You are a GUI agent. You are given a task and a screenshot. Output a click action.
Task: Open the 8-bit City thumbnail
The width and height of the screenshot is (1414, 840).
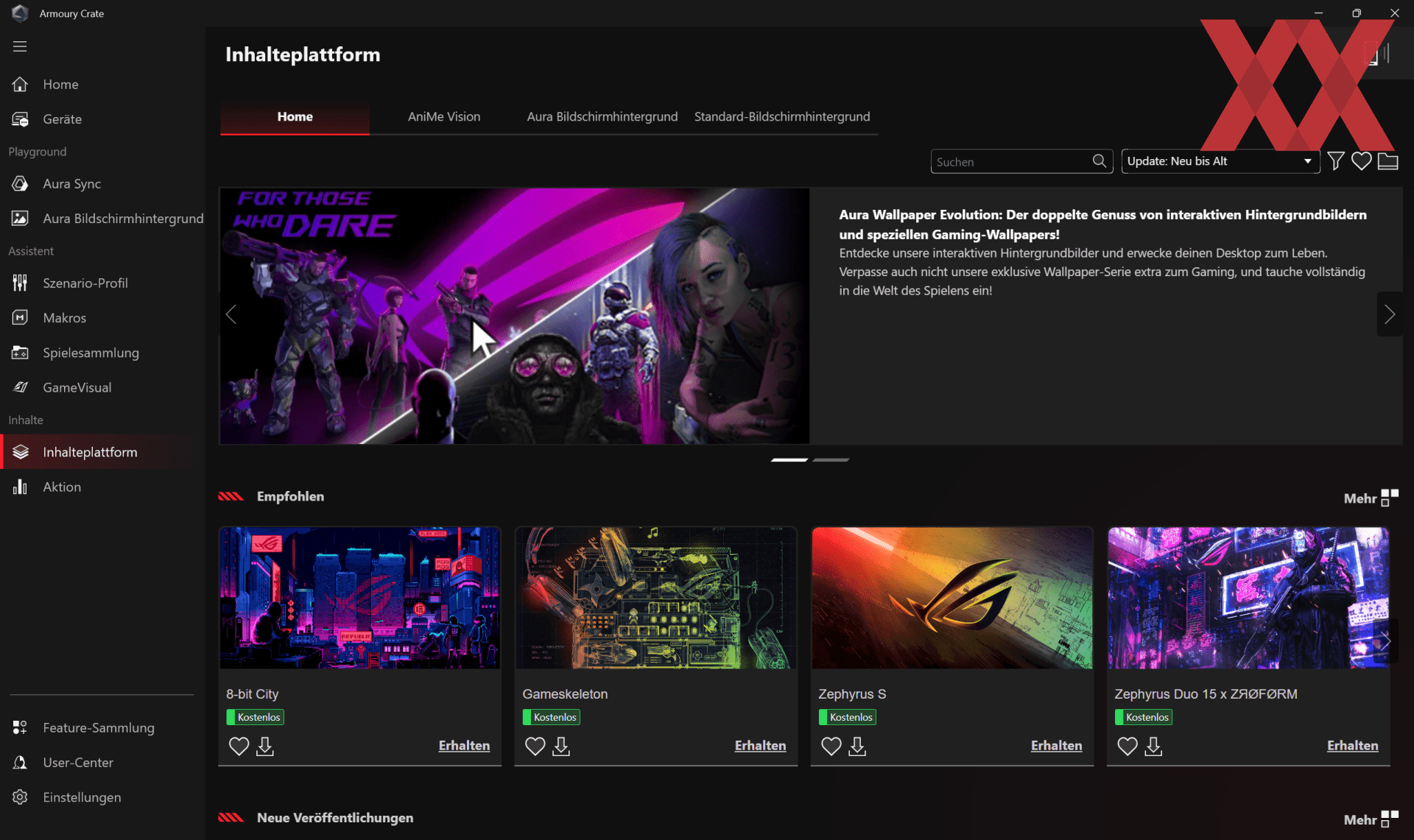coord(359,598)
